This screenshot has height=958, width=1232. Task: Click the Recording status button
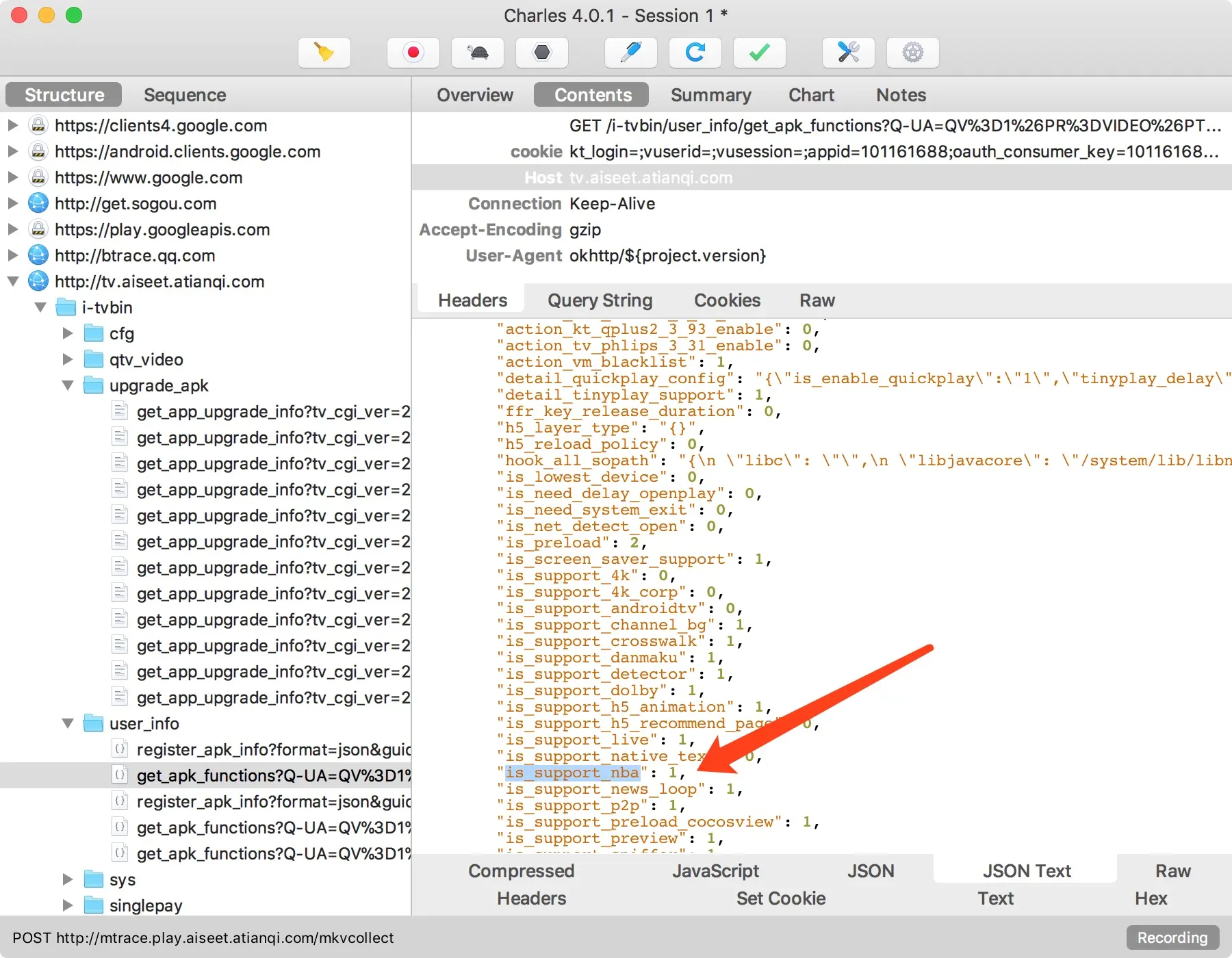click(1172, 937)
